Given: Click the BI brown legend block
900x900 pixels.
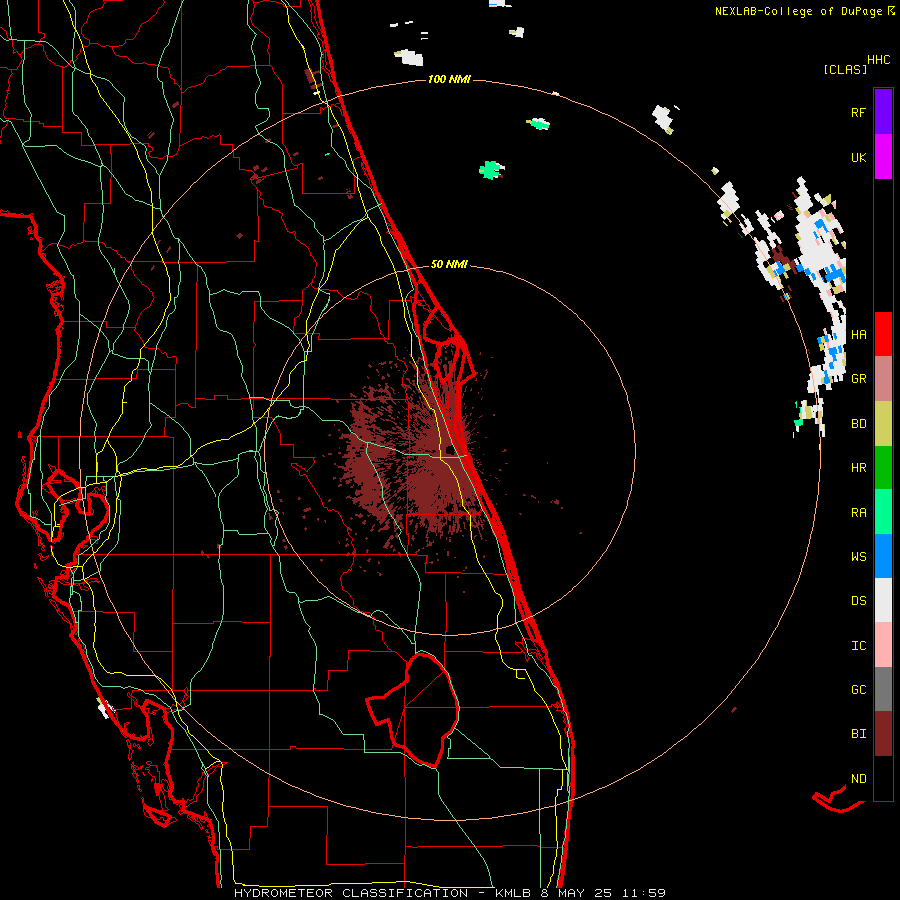Looking at the screenshot, I should (883, 734).
